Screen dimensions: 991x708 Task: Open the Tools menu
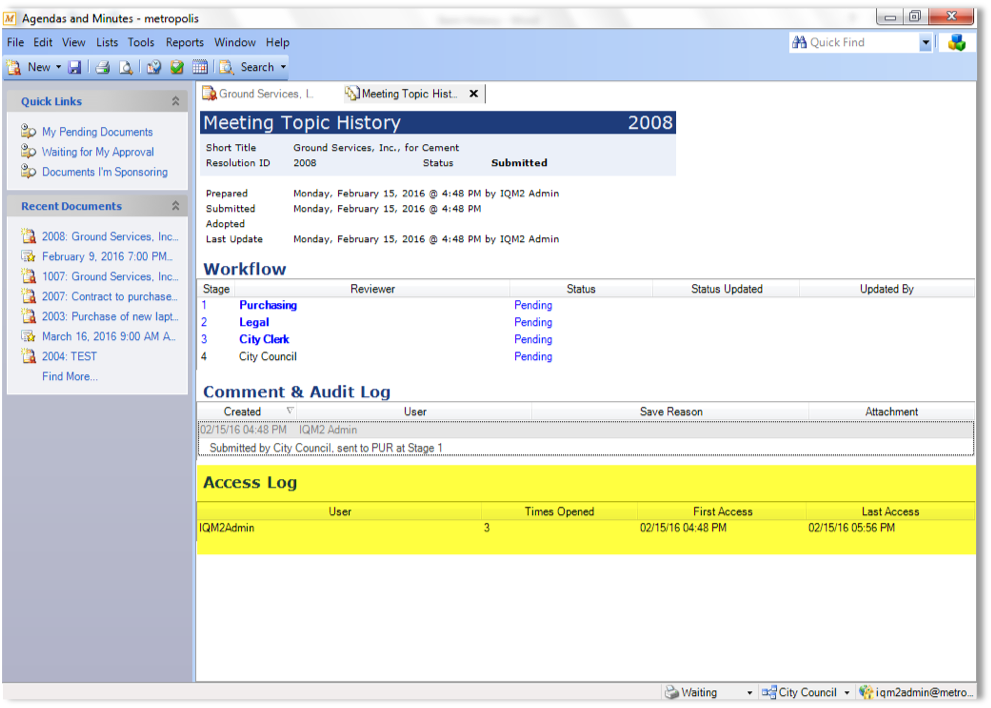[141, 42]
